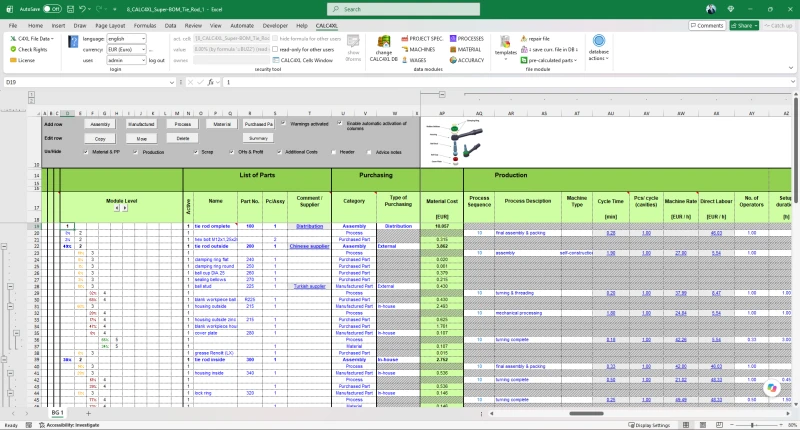Click the Save icon in title bar

pyautogui.click(x=70, y=9)
